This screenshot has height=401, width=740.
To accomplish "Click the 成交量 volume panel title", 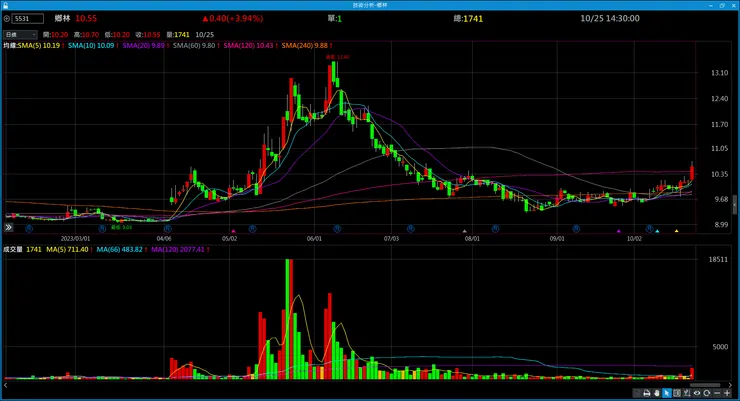I will tap(13, 249).
